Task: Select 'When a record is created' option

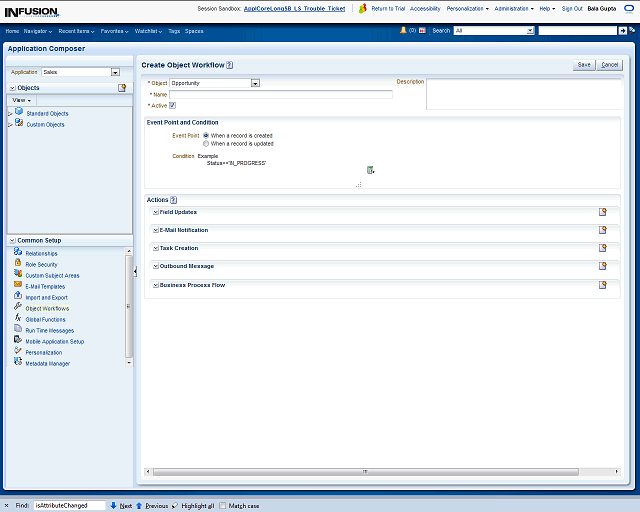Action: point(206,135)
